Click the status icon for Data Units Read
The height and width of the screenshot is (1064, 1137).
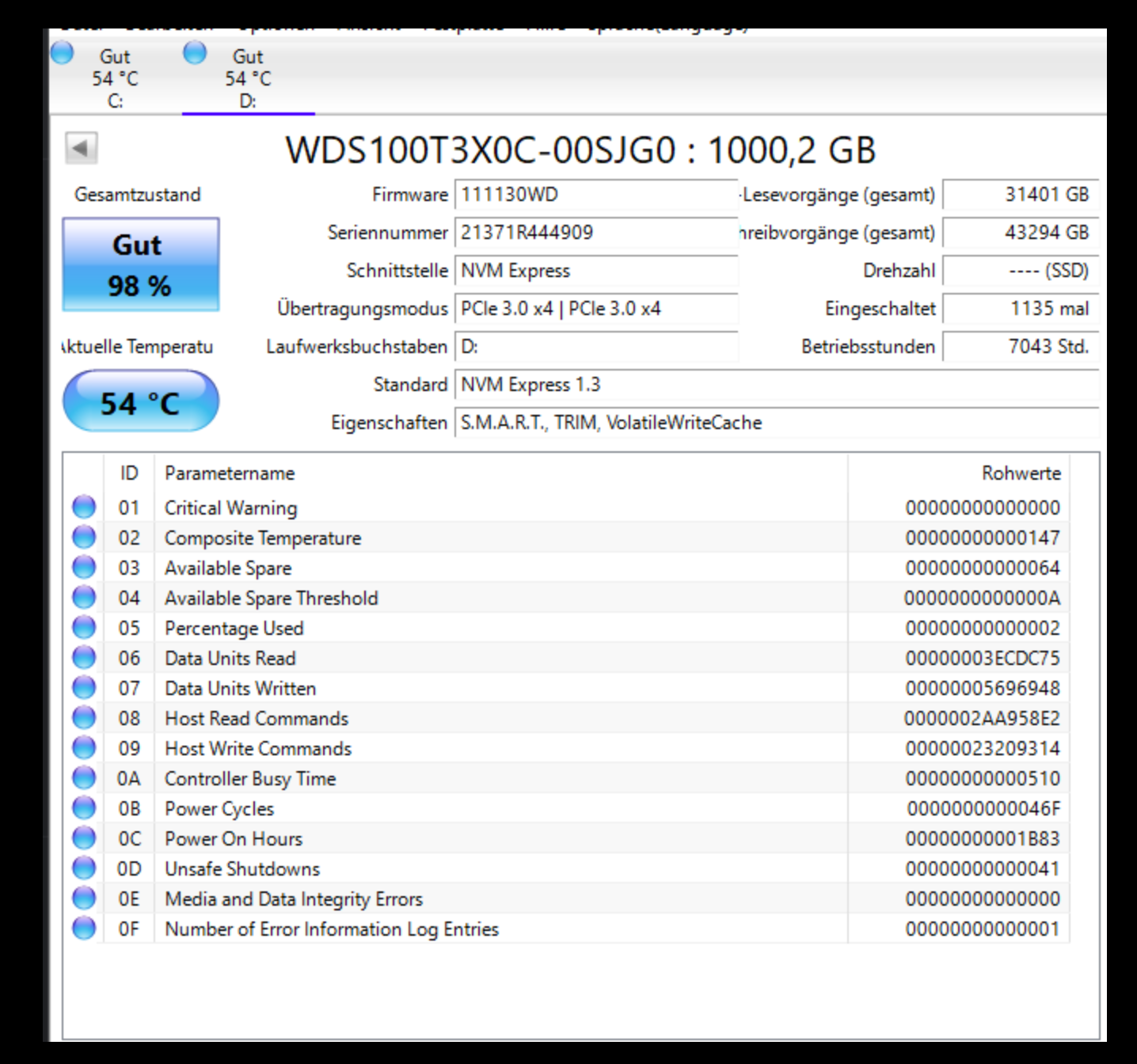[x=84, y=657]
